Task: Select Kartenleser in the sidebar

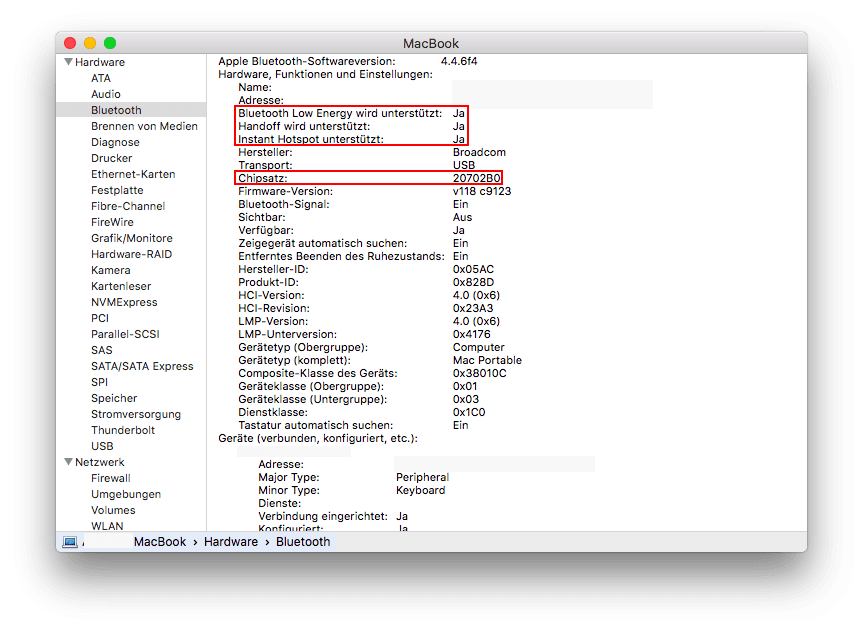Action: [x=121, y=286]
